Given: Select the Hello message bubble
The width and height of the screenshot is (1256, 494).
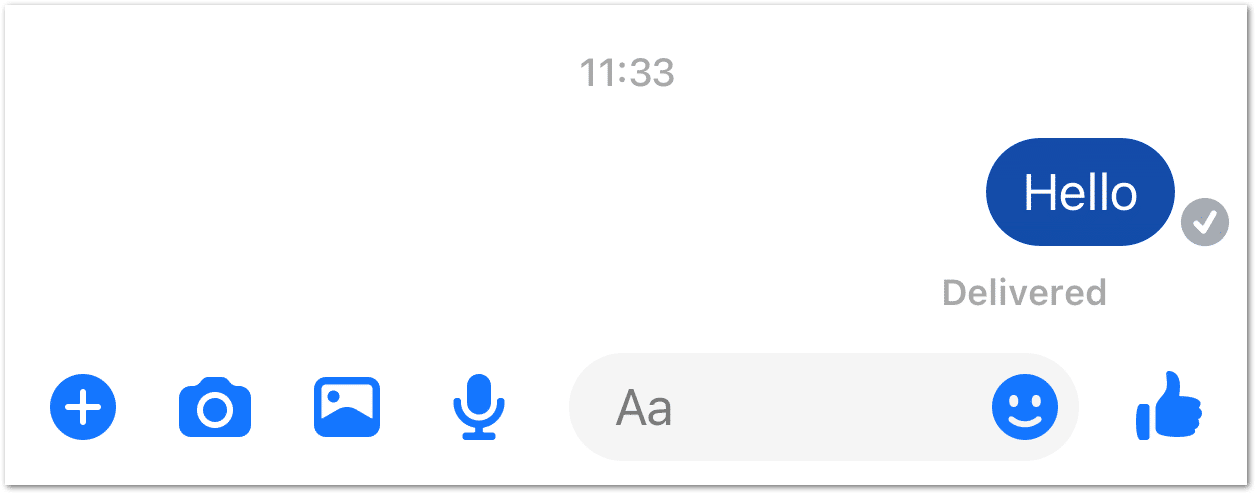Looking at the screenshot, I should coord(1080,192).
